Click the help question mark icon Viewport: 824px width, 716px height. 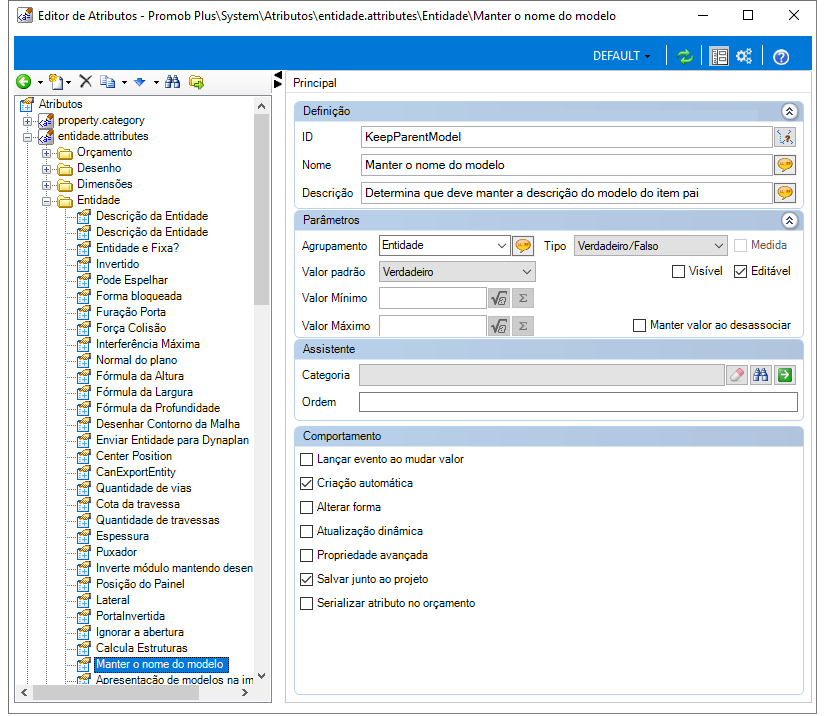click(x=781, y=57)
